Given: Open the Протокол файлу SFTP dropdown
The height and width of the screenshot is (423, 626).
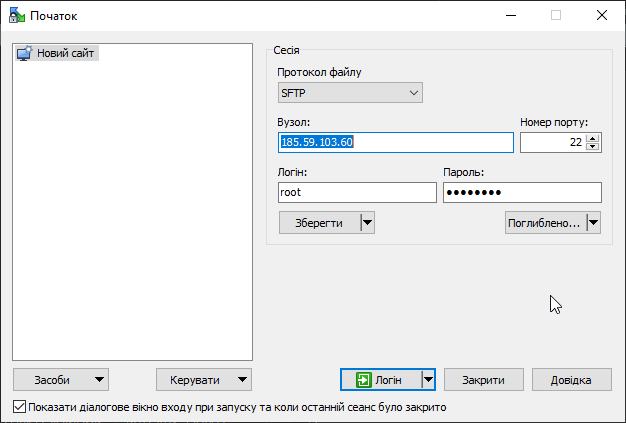Looking at the screenshot, I should point(350,93).
